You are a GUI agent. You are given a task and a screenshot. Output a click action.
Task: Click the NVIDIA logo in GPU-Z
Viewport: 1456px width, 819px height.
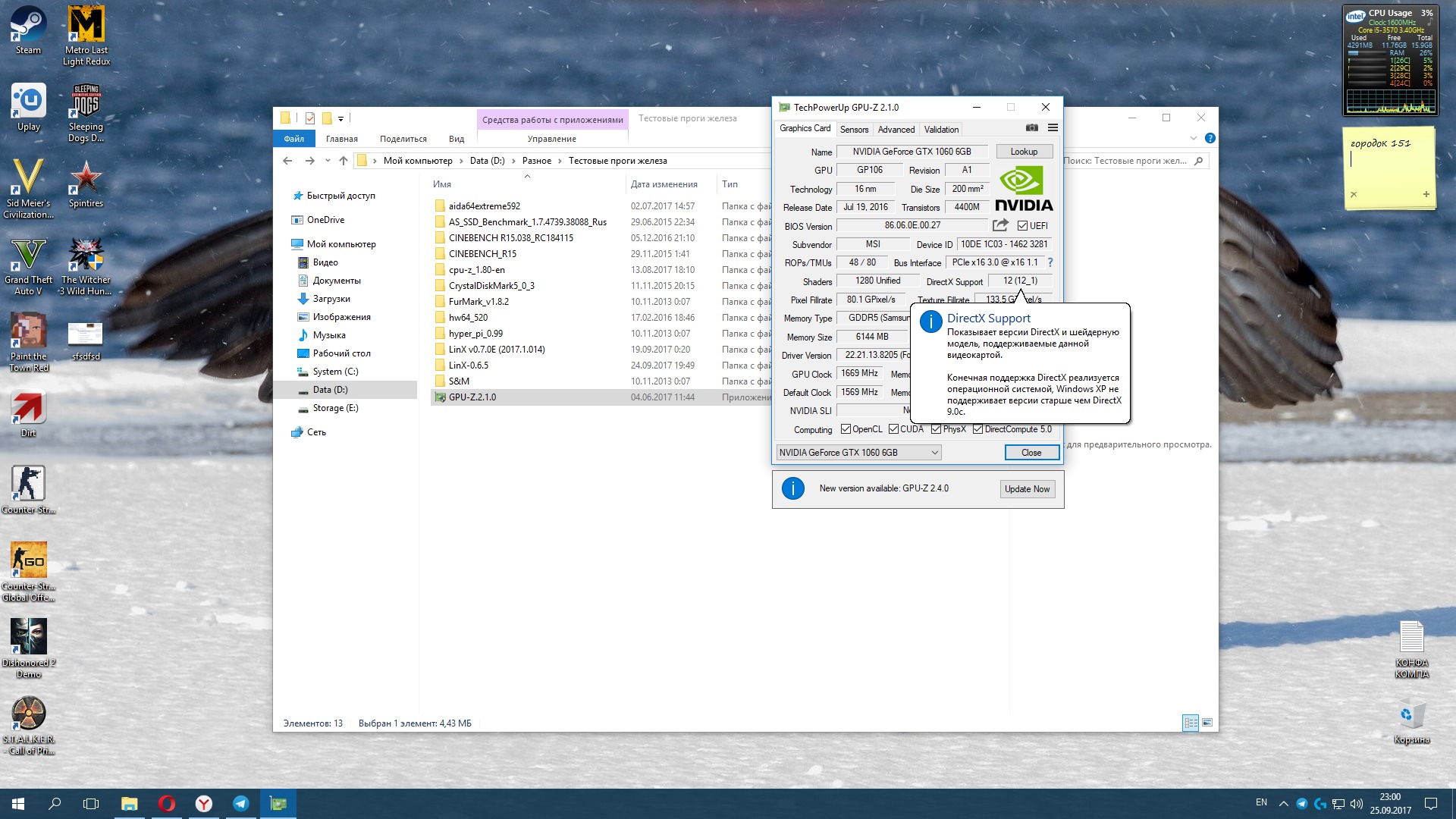[x=1023, y=190]
